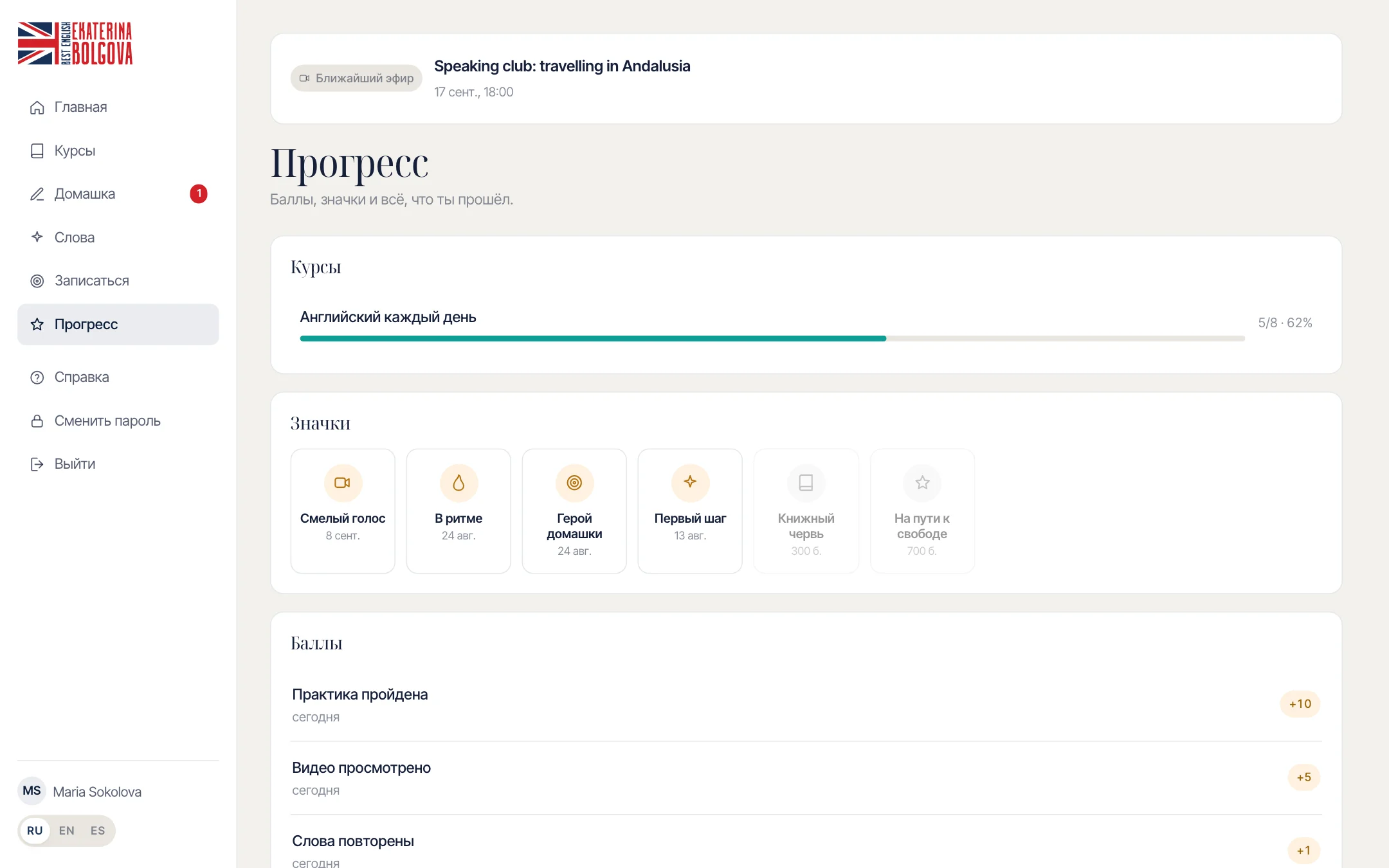The image size is (1389, 868).
Task: Click the +5 points pill
Action: pos(1304,777)
